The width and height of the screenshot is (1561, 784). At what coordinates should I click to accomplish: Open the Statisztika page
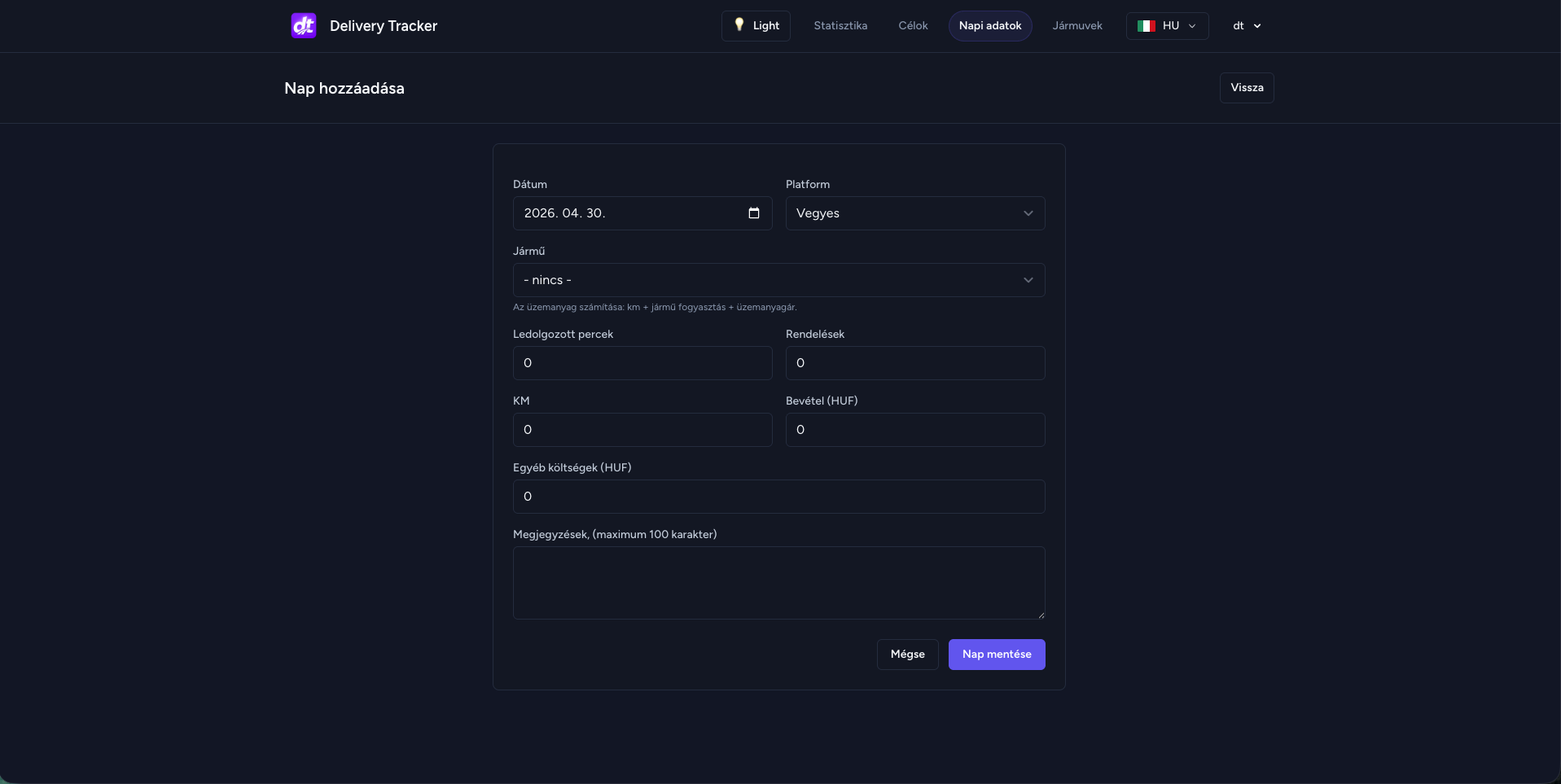[840, 26]
